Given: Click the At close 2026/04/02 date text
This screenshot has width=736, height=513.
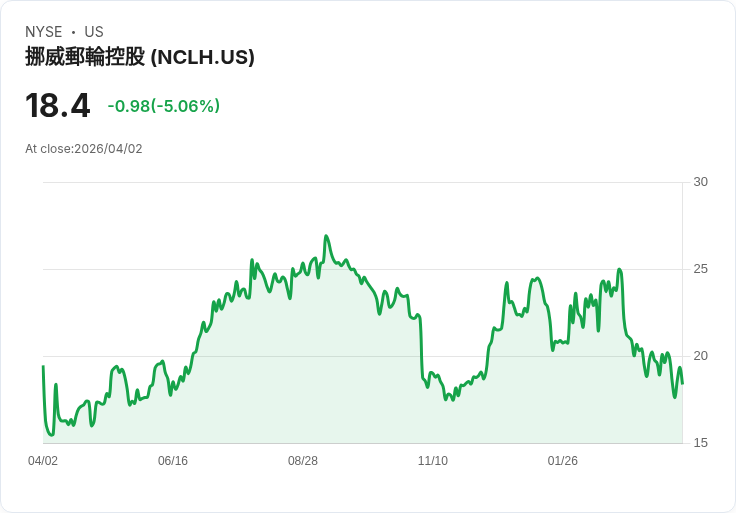Looking at the screenshot, I should [84, 149].
